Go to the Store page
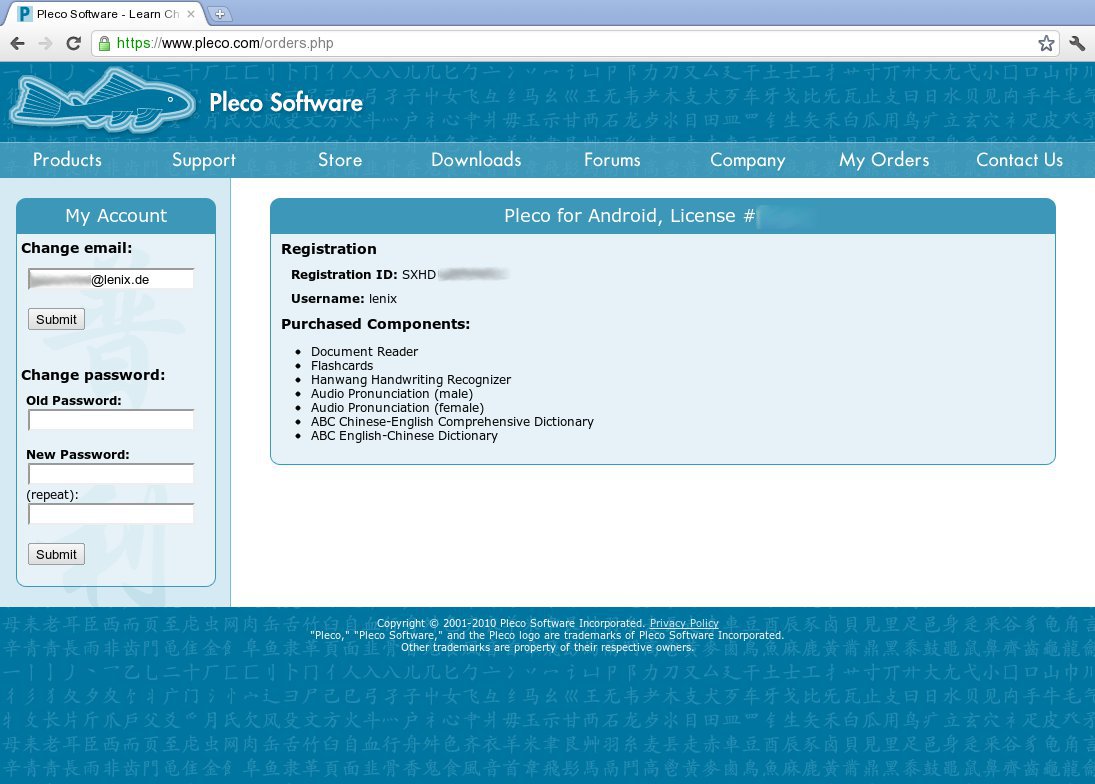 click(340, 160)
